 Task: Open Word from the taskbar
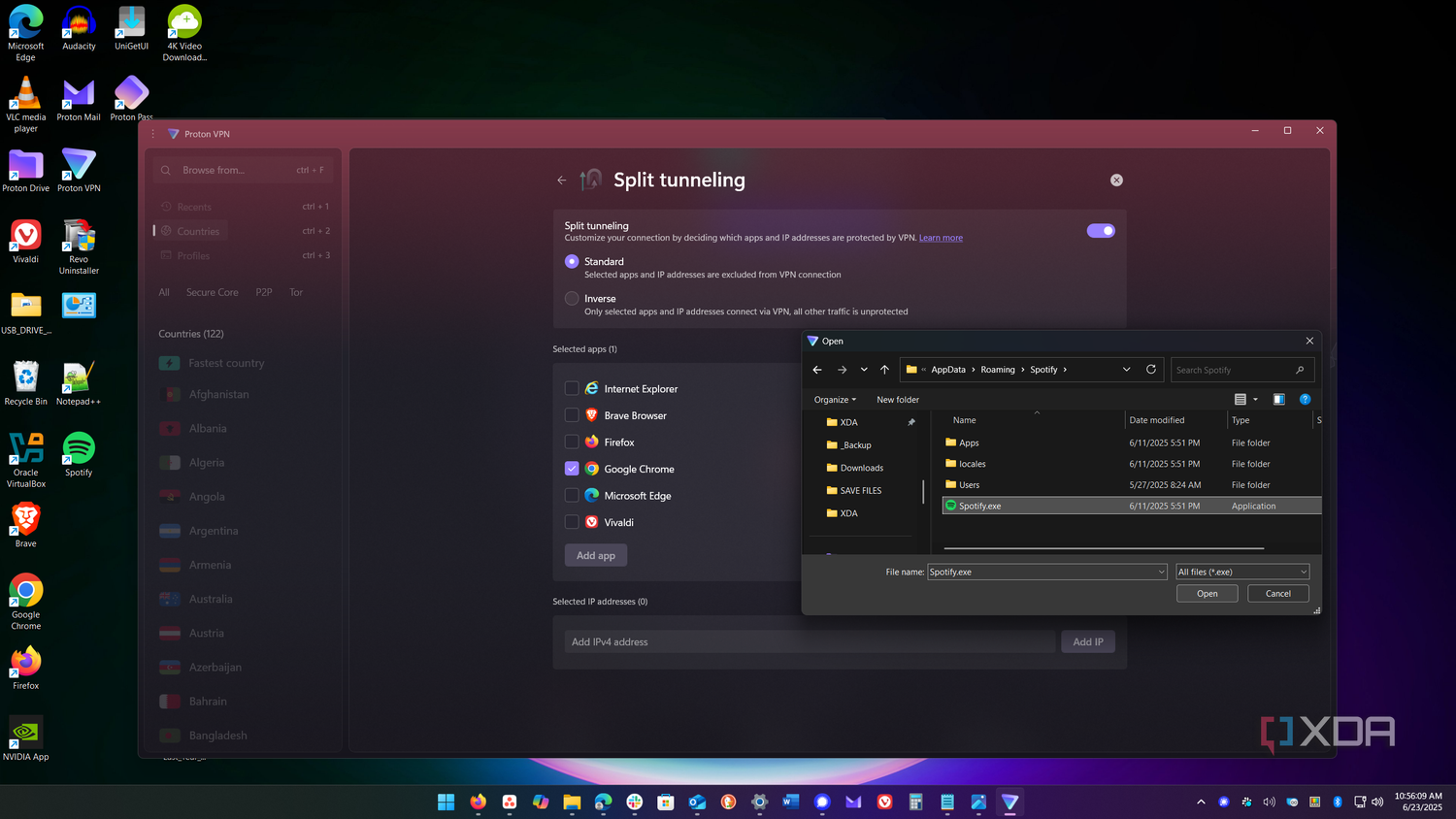tap(790, 802)
